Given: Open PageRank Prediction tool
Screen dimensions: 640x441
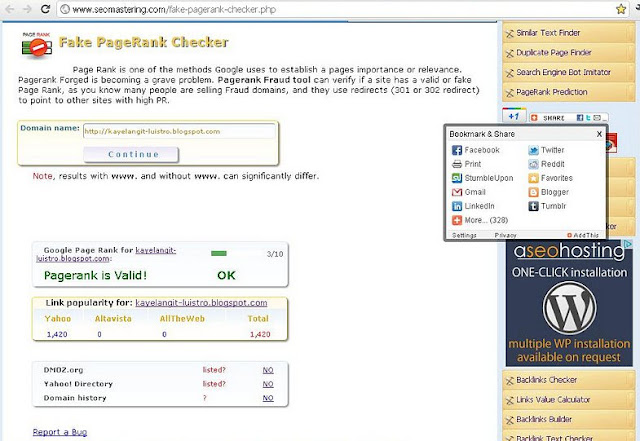Looking at the screenshot, I should click(569, 92).
